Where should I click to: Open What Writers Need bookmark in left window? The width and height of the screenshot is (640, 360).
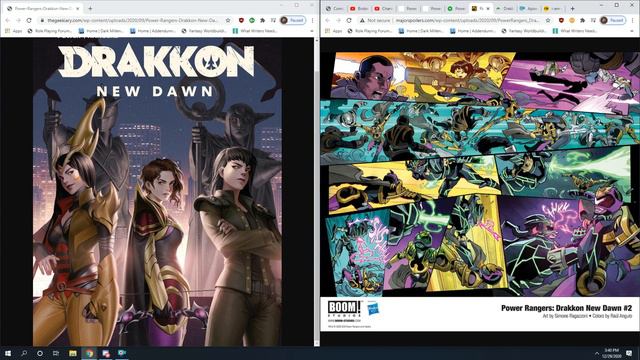pyautogui.click(x=255, y=31)
